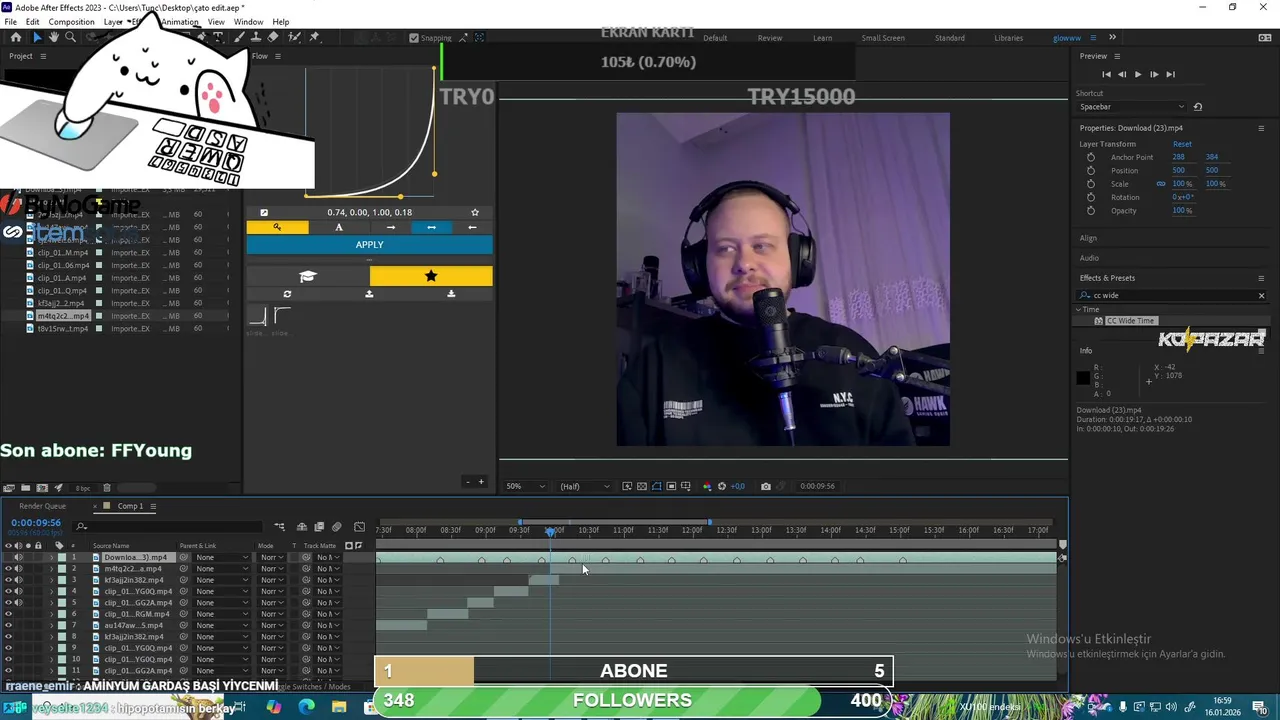Enable the Snapping checkbox
This screenshot has height=720, width=1280.
414,38
